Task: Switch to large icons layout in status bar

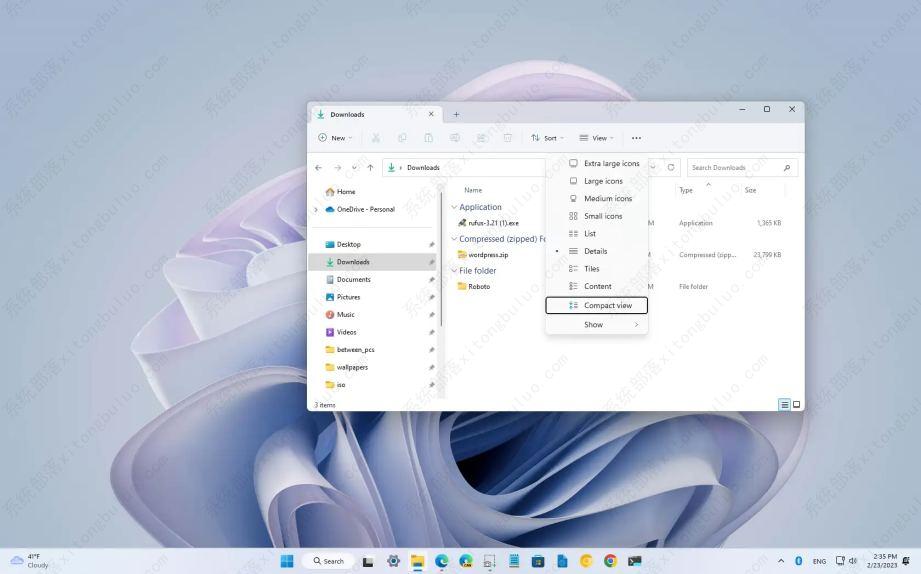Action: (x=797, y=405)
